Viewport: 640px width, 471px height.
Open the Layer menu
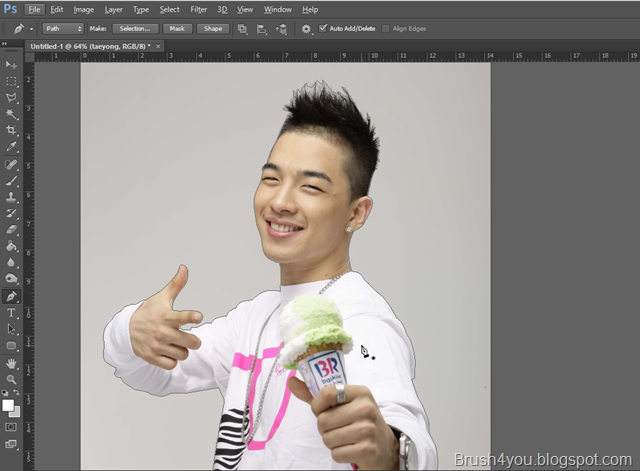tap(113, 9)
